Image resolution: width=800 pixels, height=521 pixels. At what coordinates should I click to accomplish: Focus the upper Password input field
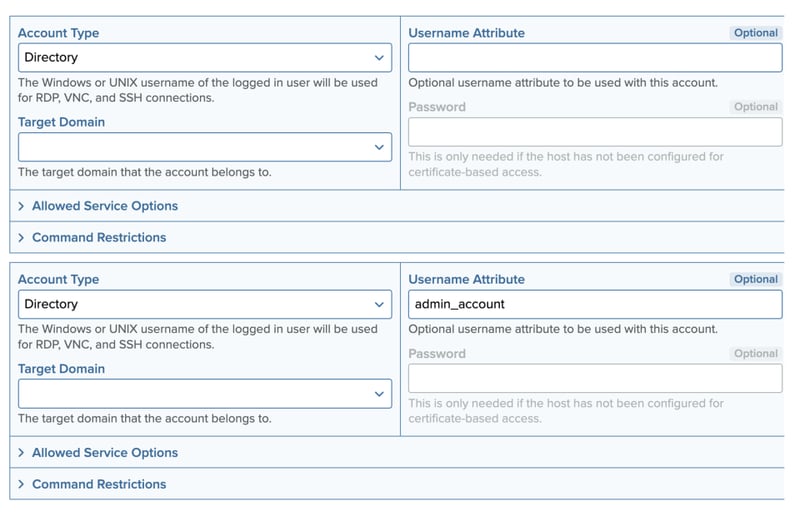tap(595, 132)
